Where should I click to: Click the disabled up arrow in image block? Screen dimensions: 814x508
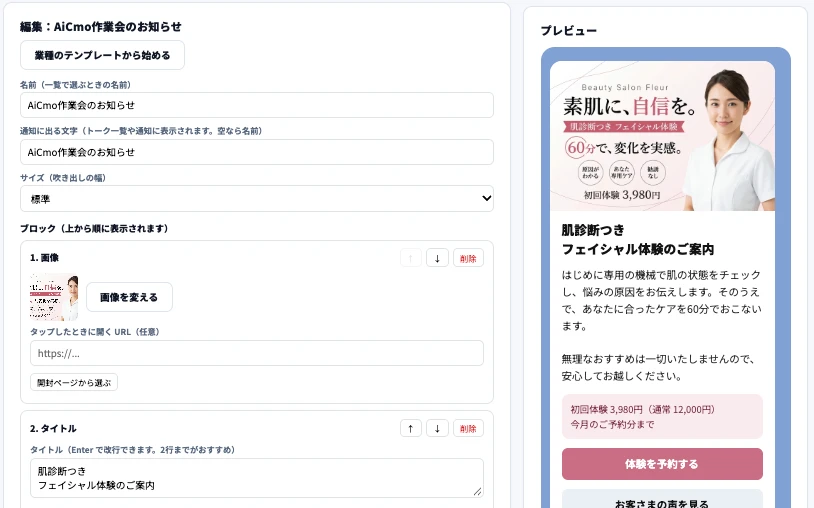tap(411, 258)
